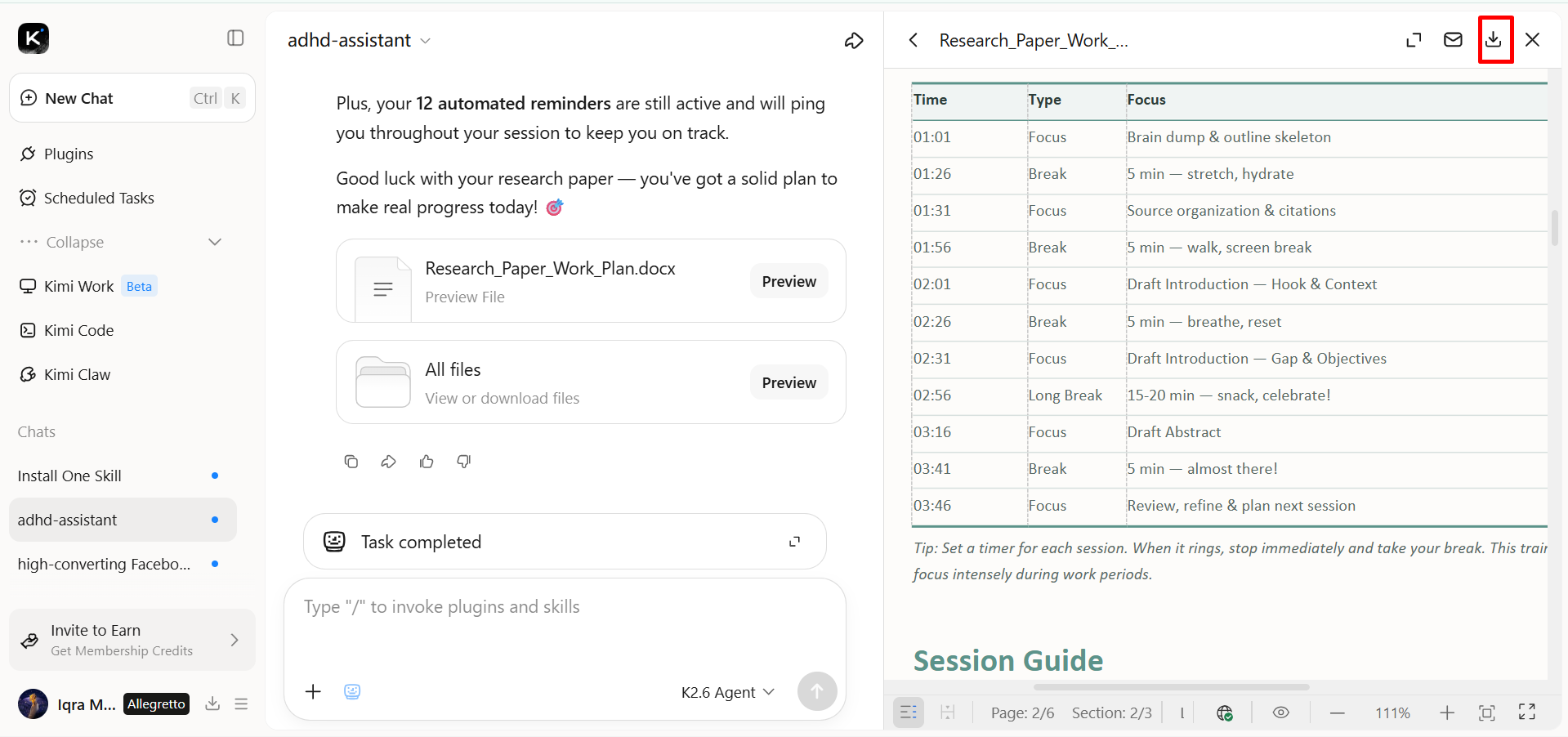Toggle the left sidebar panel
The height and width of the screenshot is (737, 1568).
tap(235, 38)
